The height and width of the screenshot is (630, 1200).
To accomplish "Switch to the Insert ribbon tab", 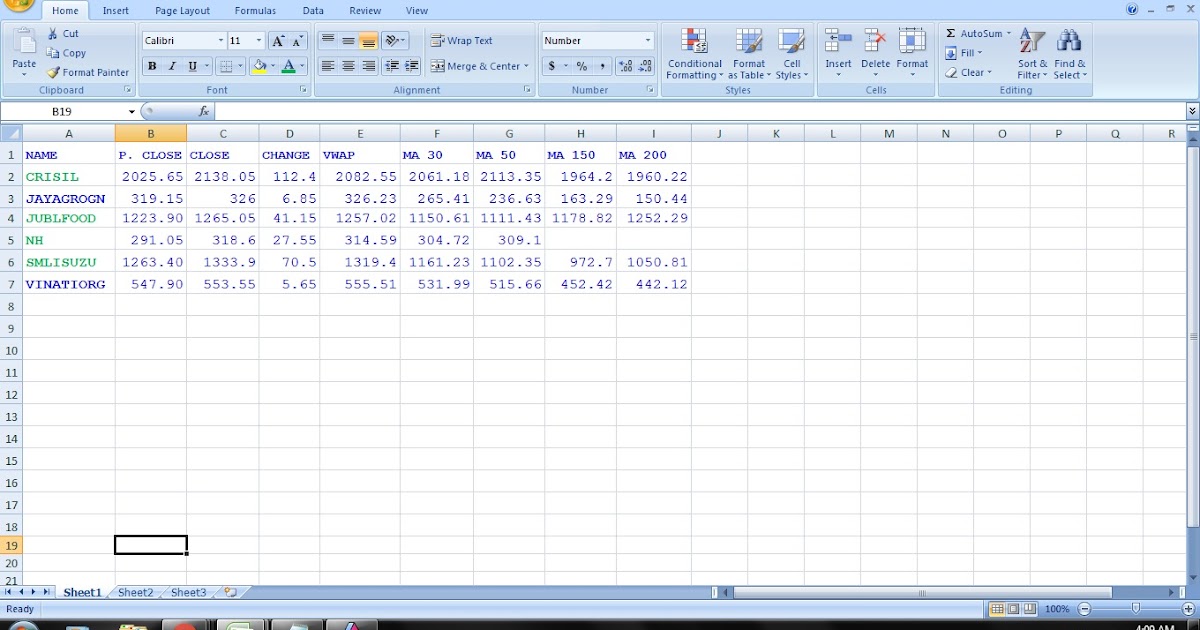I will click(x=115, y=11).
